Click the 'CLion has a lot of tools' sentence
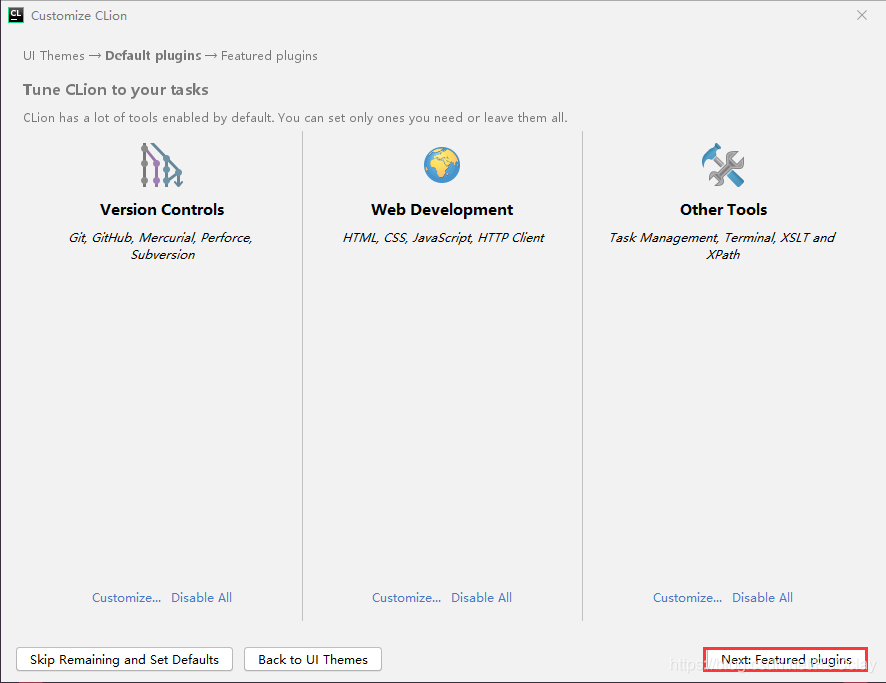 tap(295, 118)
